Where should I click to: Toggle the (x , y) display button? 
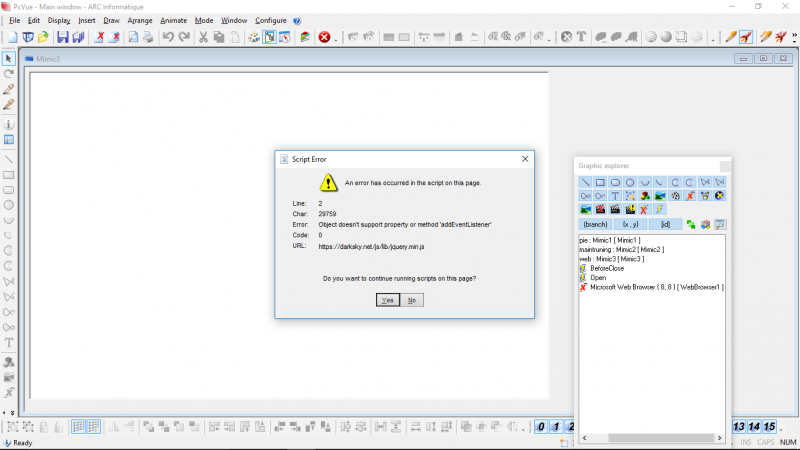pyautogui.click(x=630, y=224)
